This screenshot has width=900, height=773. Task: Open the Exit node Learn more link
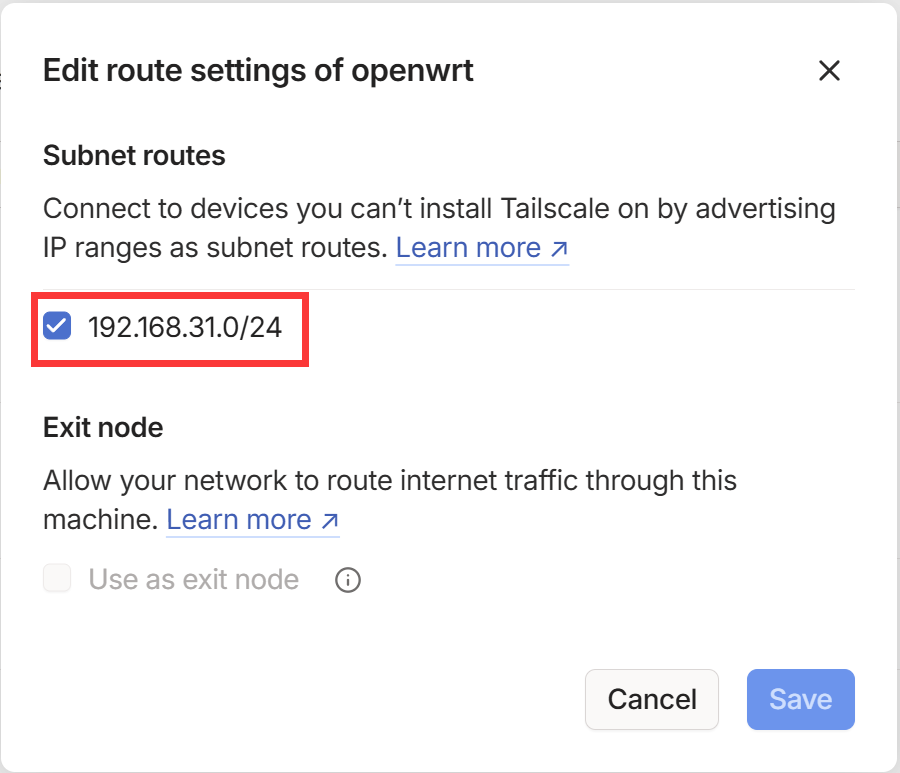point(239,520)
